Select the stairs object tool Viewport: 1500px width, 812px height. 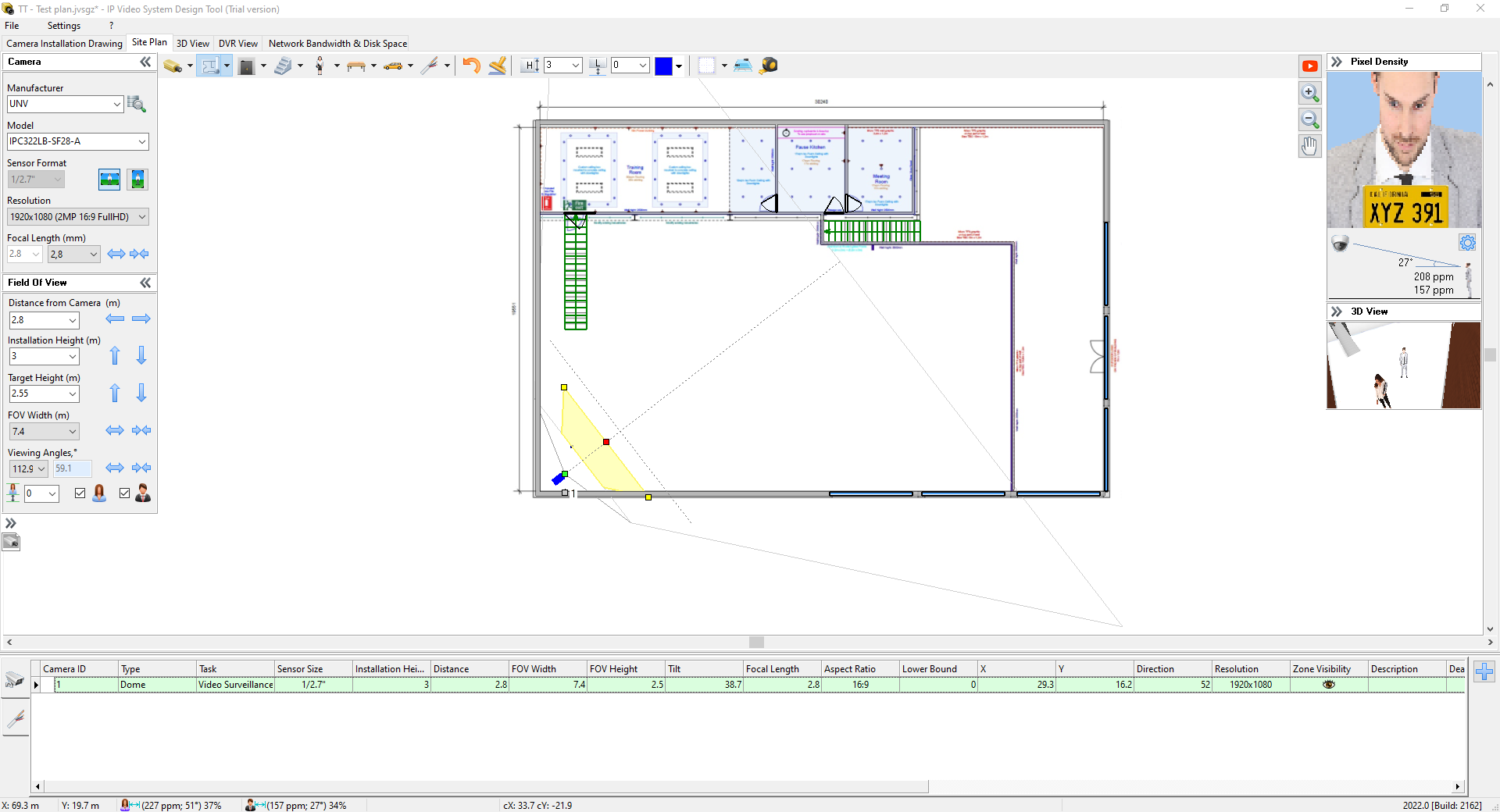point(283,66)
